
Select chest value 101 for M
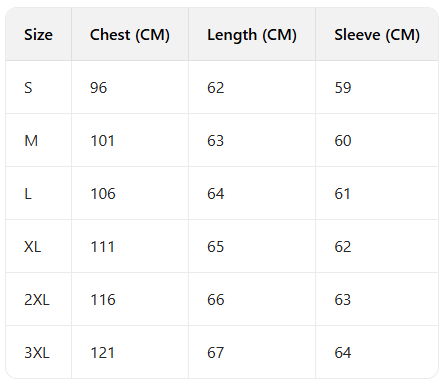pyautogui.click(x=103, y=141)
